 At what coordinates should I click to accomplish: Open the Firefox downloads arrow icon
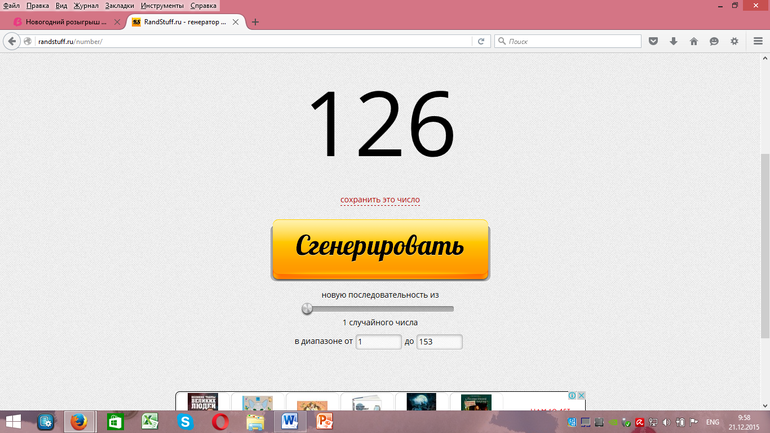pyautogui.click(x=673, y=41)
